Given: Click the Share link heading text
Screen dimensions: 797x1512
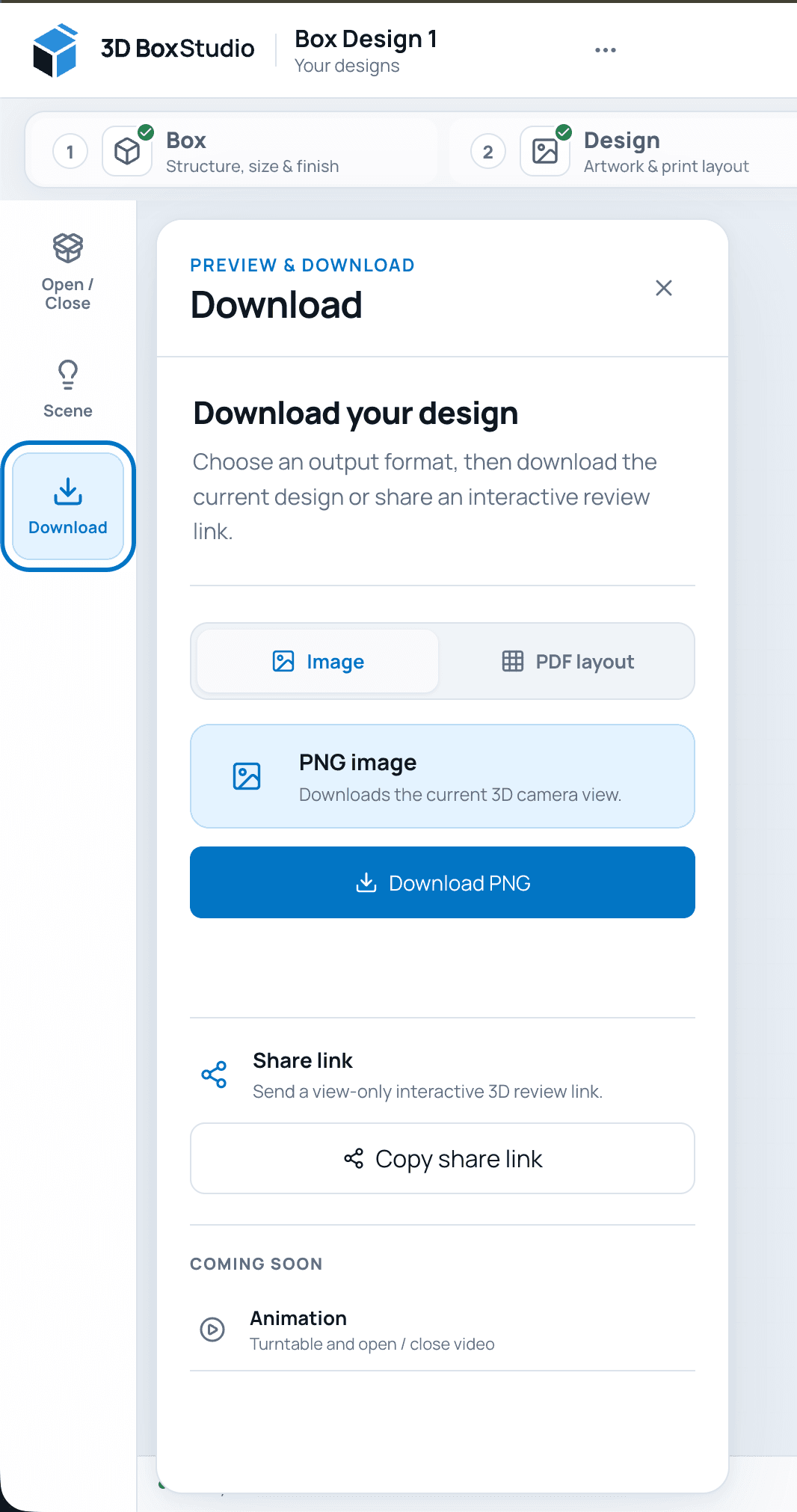Looking at the screenshot, I should tap(303, 1060).
